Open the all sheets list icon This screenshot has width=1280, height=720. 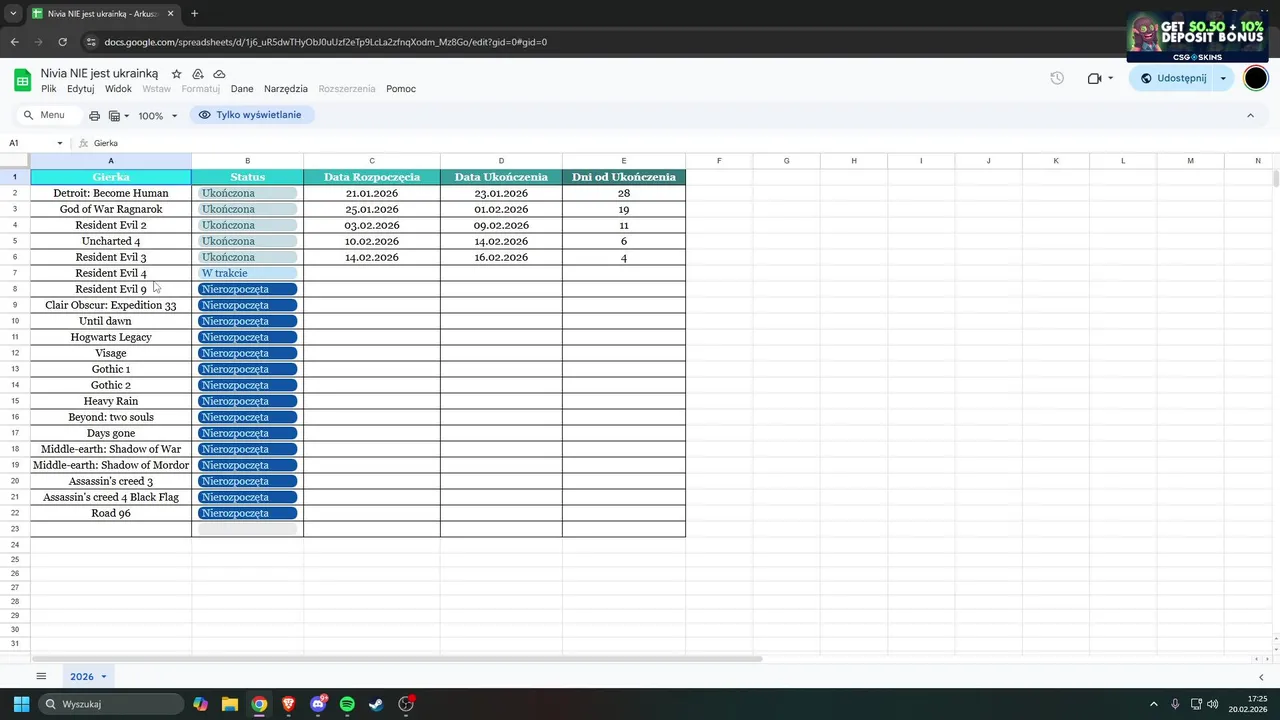tap(41, 677)
